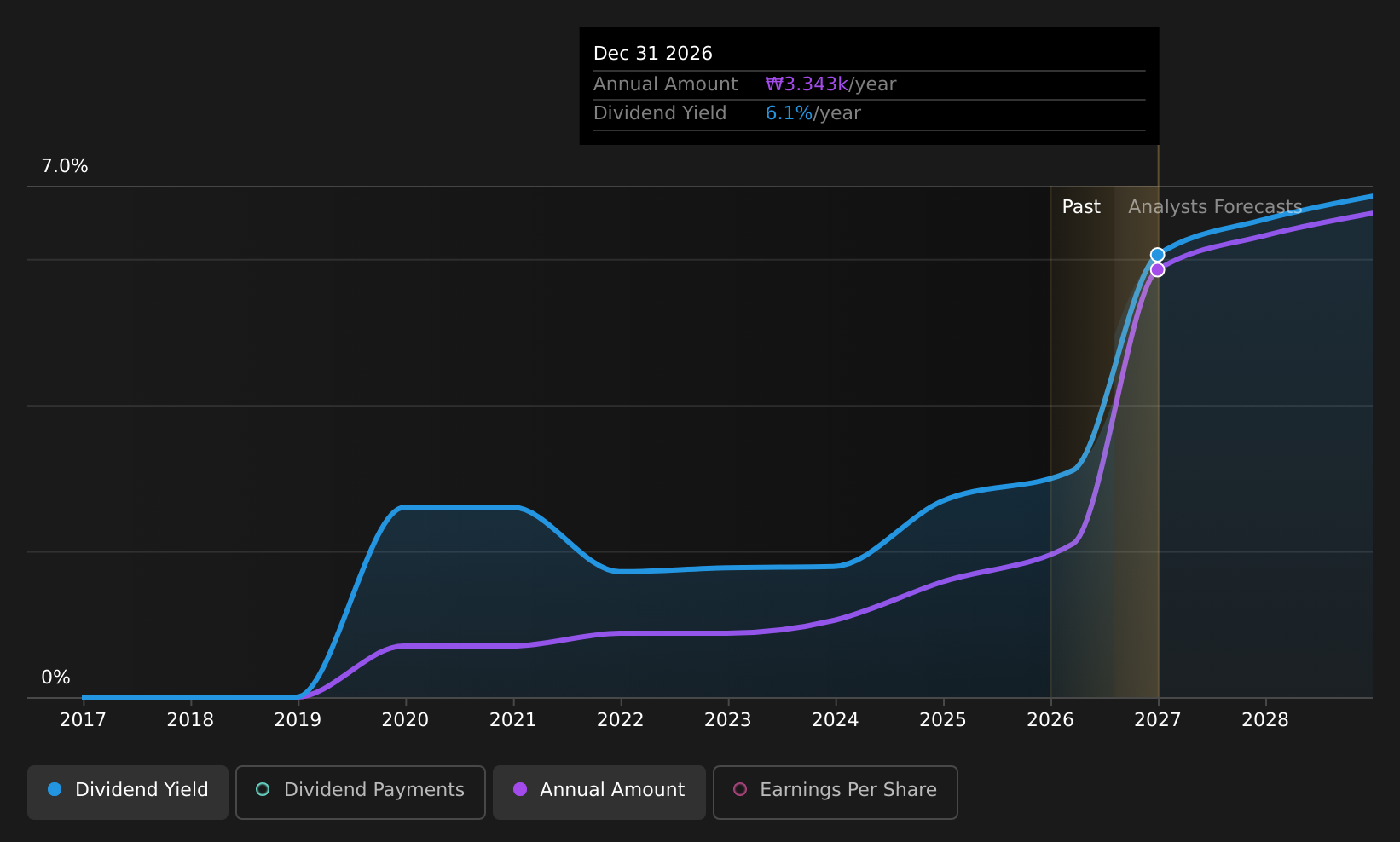Click the 0% y-axis label
Image resolution: width=1400 pixels, height=842 pixels.
pyautogui.click(x=56, y=678)
